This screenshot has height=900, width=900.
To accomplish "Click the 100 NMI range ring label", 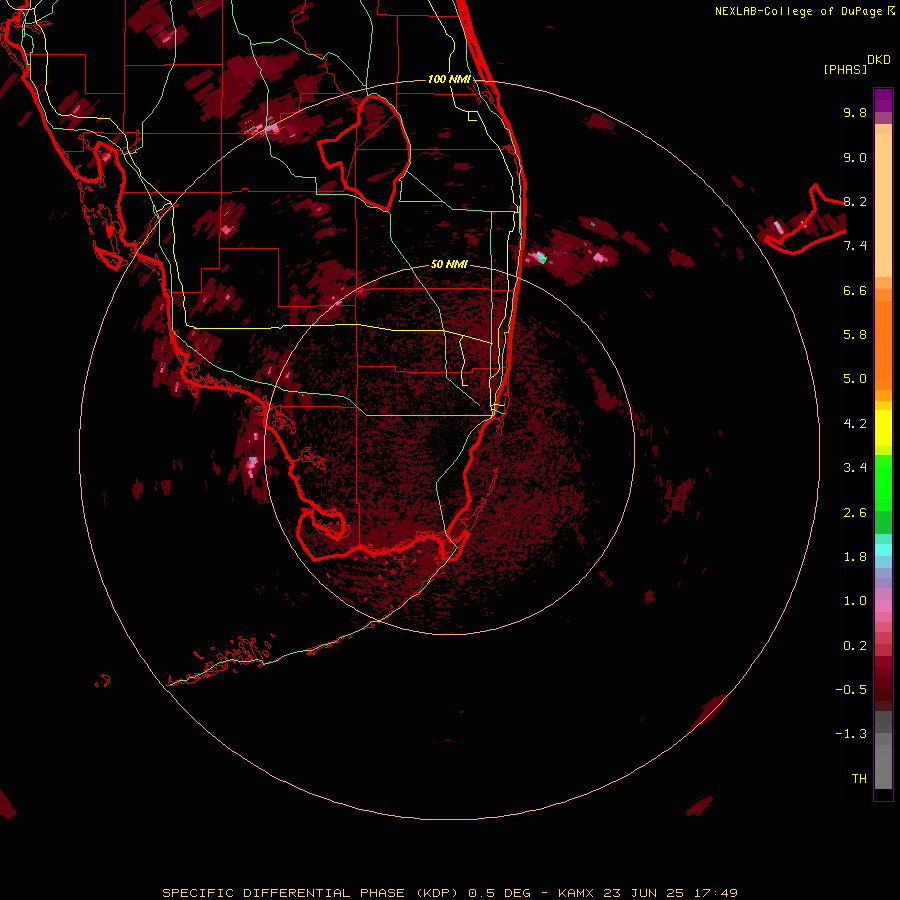I will [449, 79].
